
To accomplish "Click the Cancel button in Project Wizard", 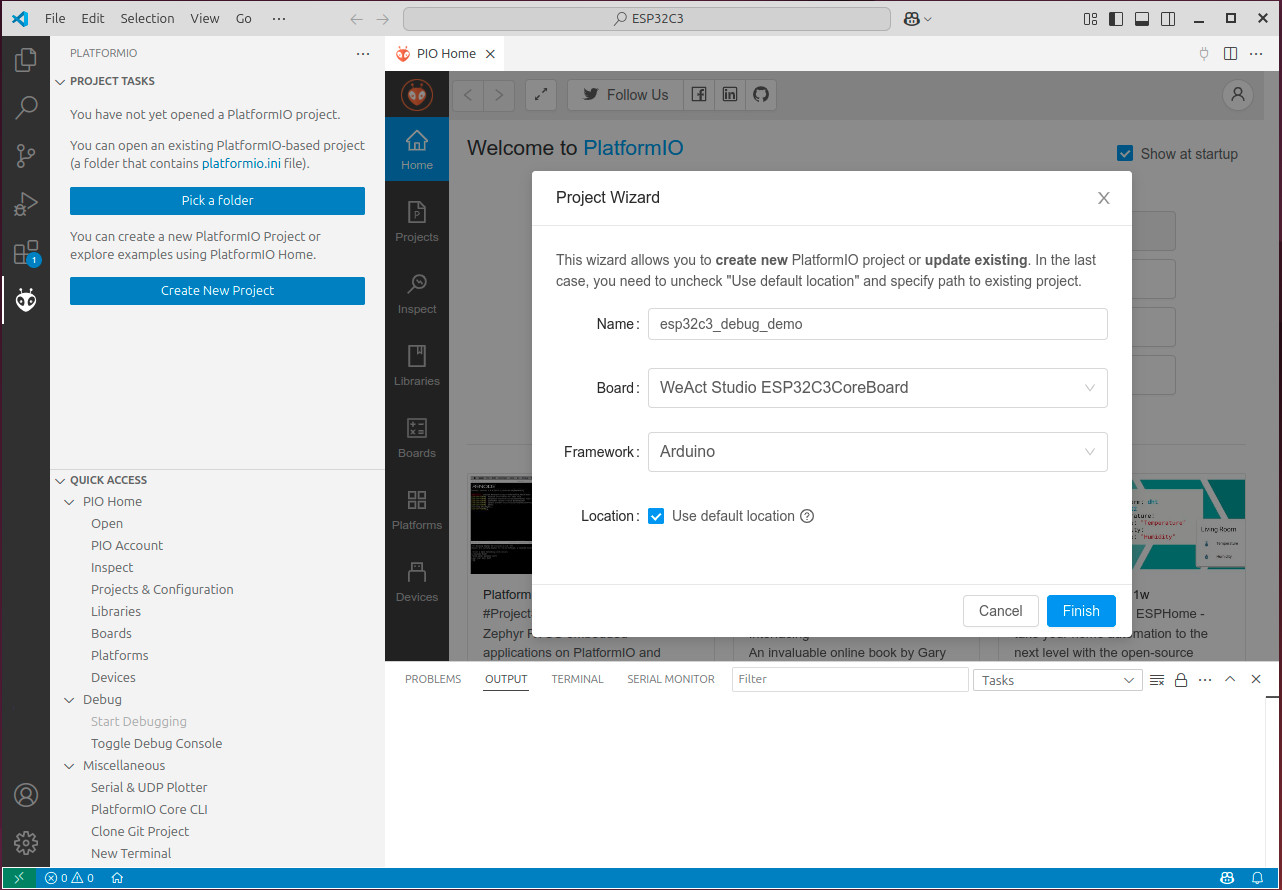I will point(1000,611).
